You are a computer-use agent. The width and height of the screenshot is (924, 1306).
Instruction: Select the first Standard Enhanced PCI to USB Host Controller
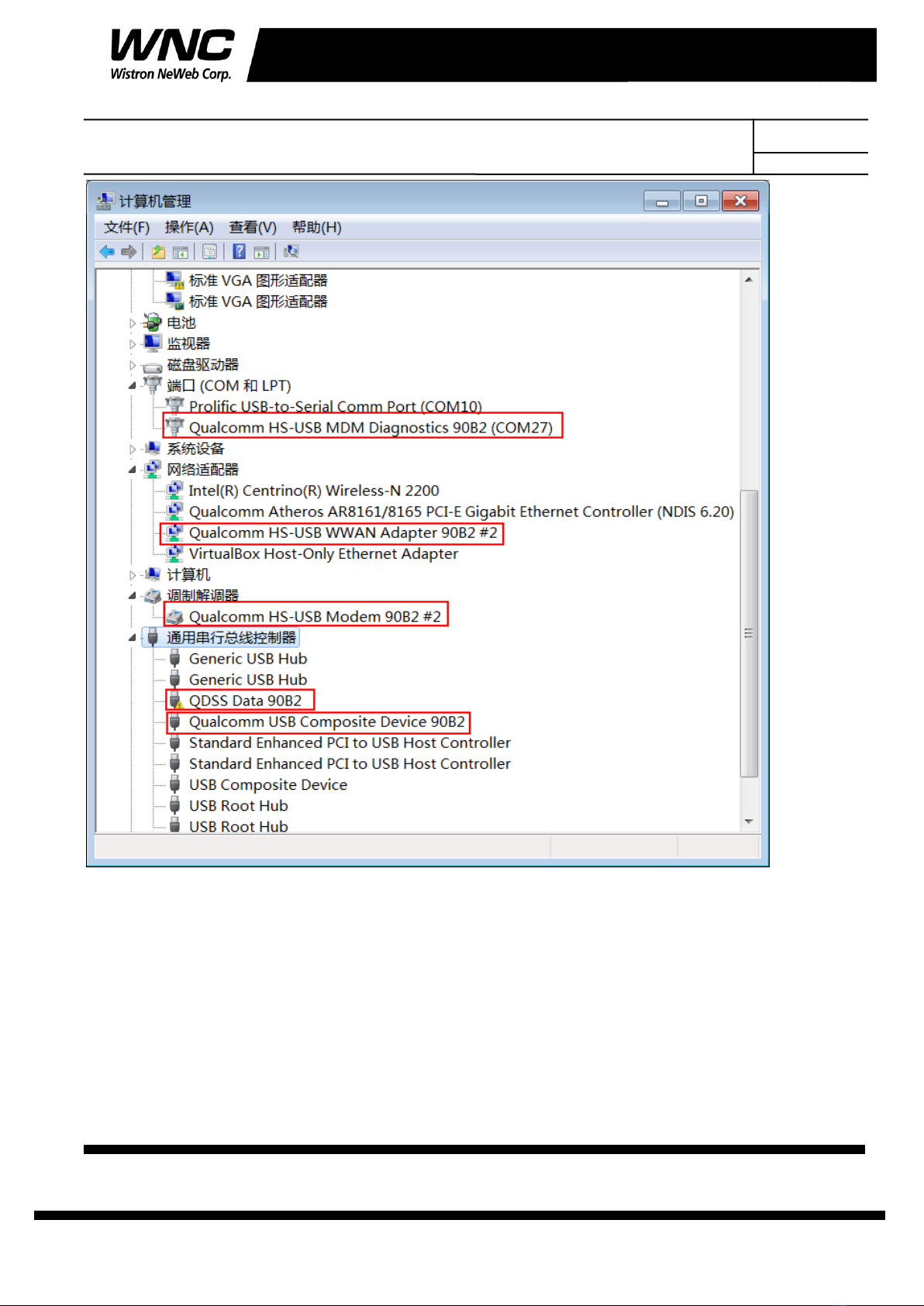[350, 743]
